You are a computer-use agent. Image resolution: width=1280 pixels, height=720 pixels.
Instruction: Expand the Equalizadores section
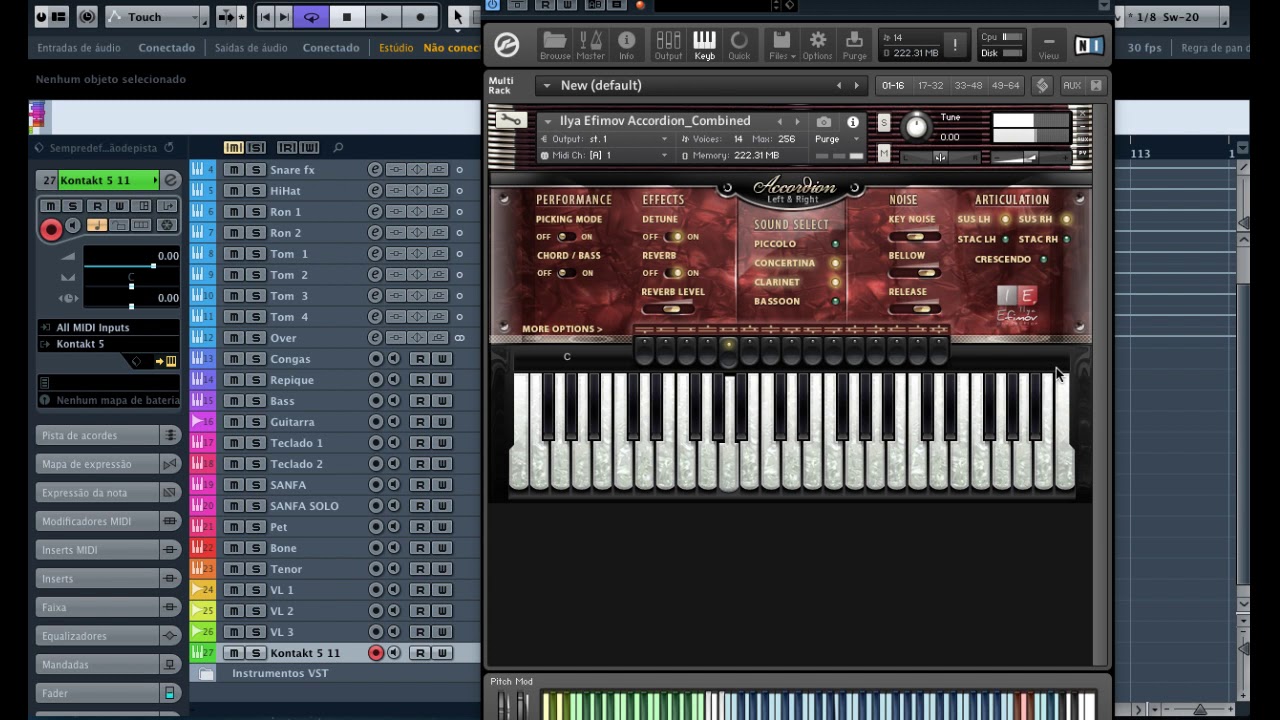click(x=109, y=636)
